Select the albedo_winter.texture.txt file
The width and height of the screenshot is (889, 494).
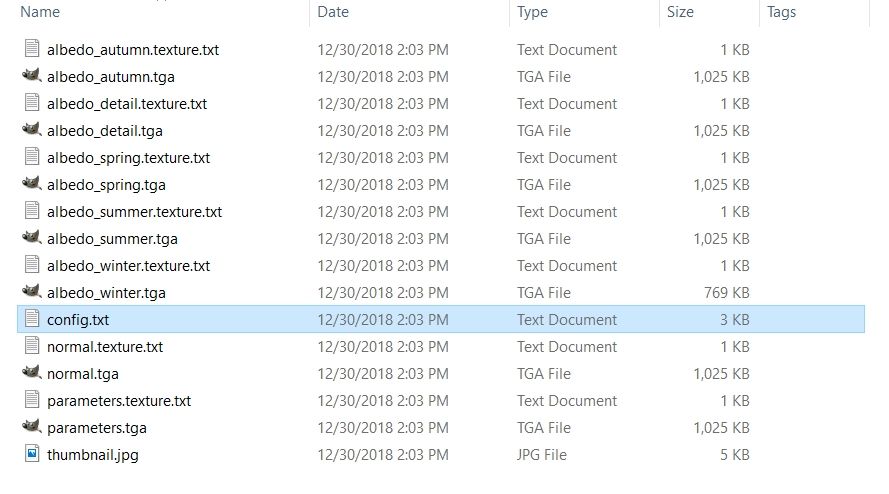(128, 266)
